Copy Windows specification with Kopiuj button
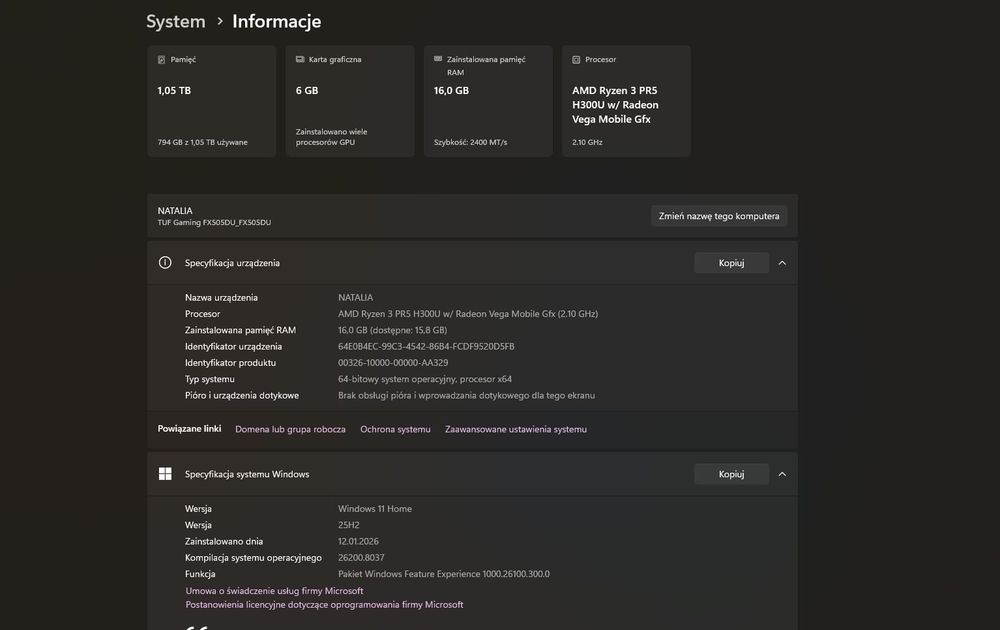This screenshot has height=630, width=1000. (732, 474)
